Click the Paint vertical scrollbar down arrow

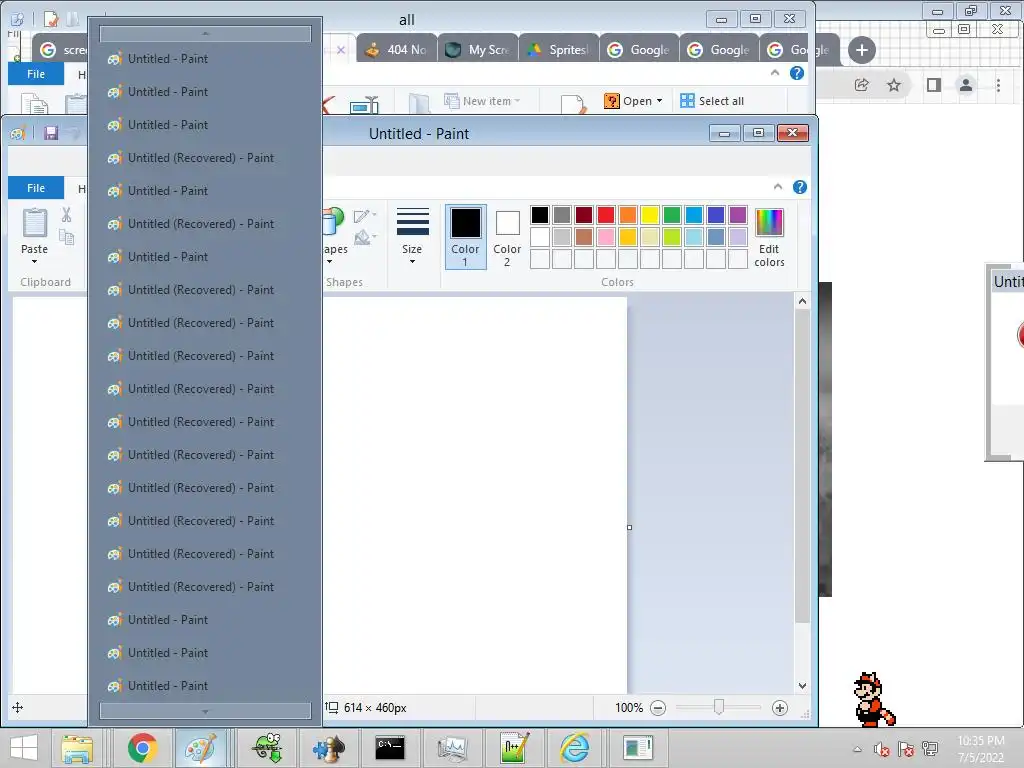803,686
